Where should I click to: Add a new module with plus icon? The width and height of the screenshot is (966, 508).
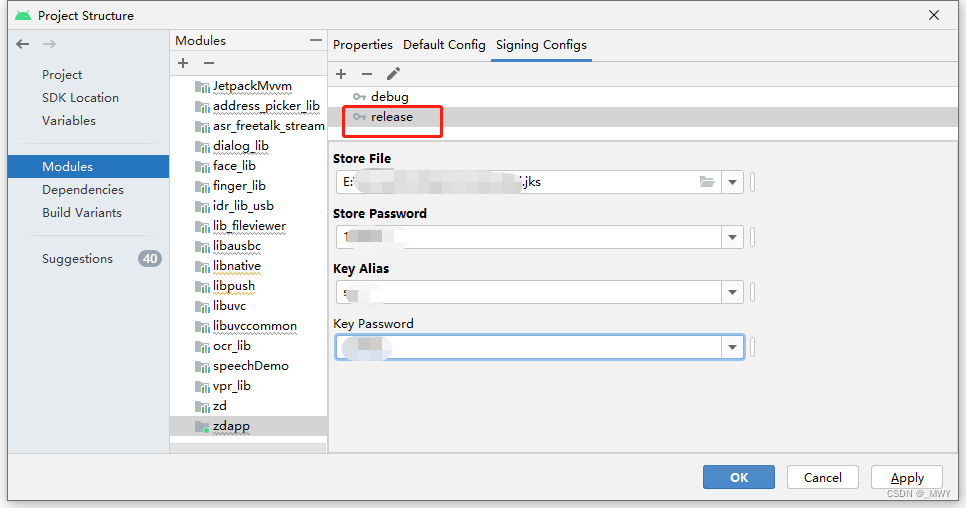coord(183,63)
